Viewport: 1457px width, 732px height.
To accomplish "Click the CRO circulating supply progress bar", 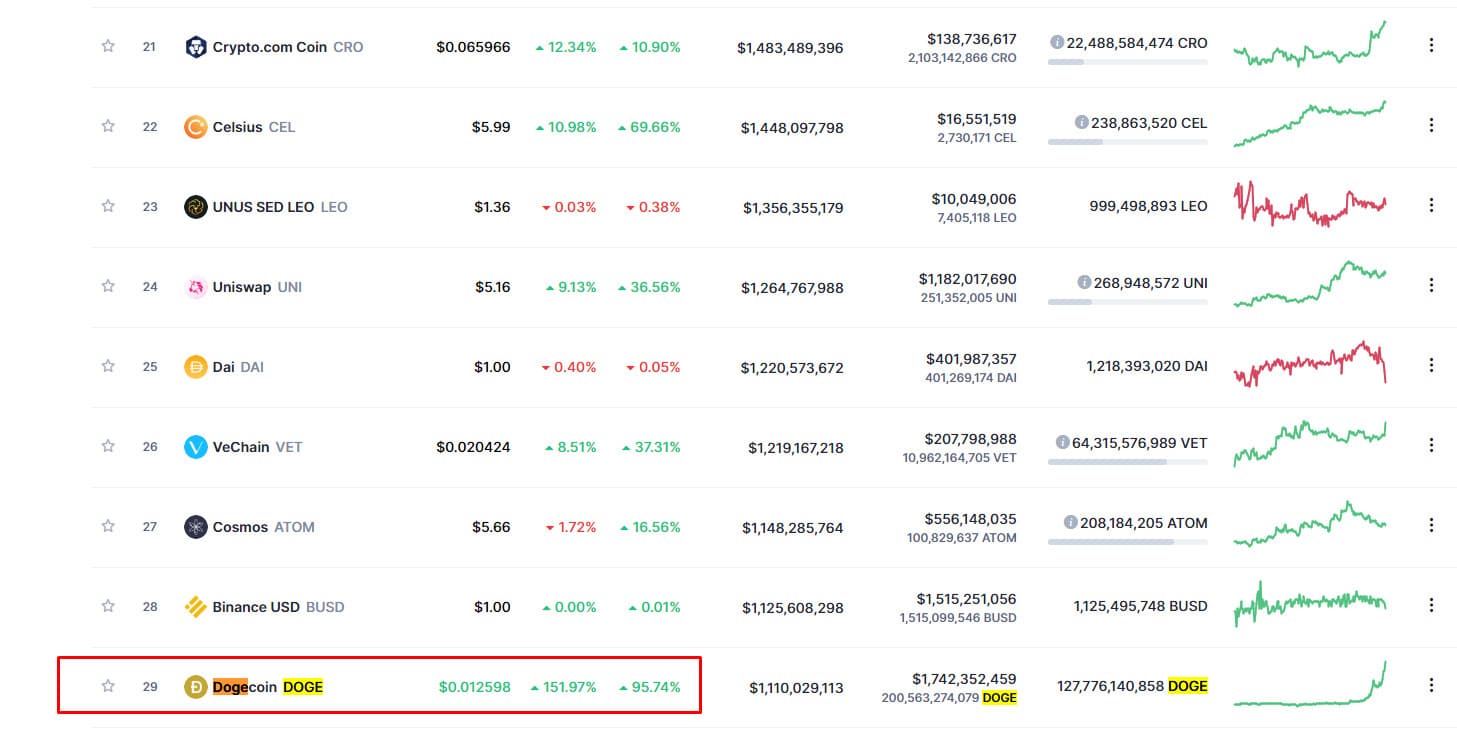I will [1128, 62].
